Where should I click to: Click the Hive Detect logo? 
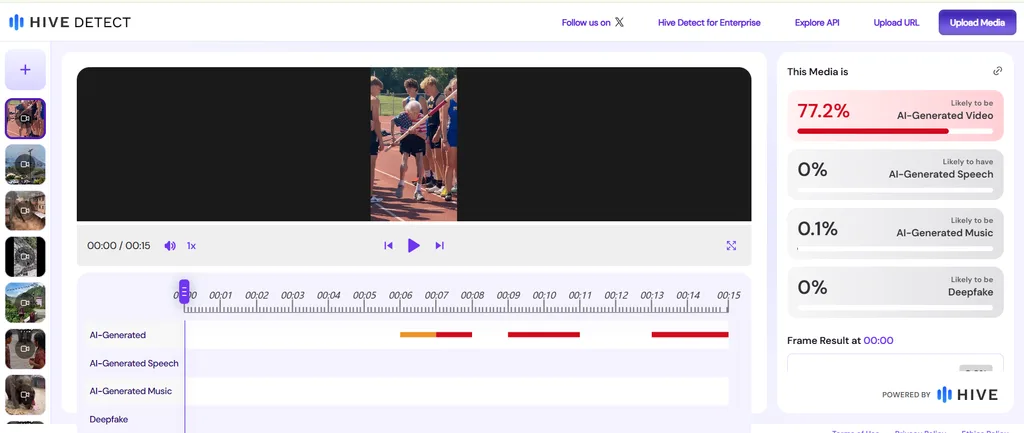70,22
